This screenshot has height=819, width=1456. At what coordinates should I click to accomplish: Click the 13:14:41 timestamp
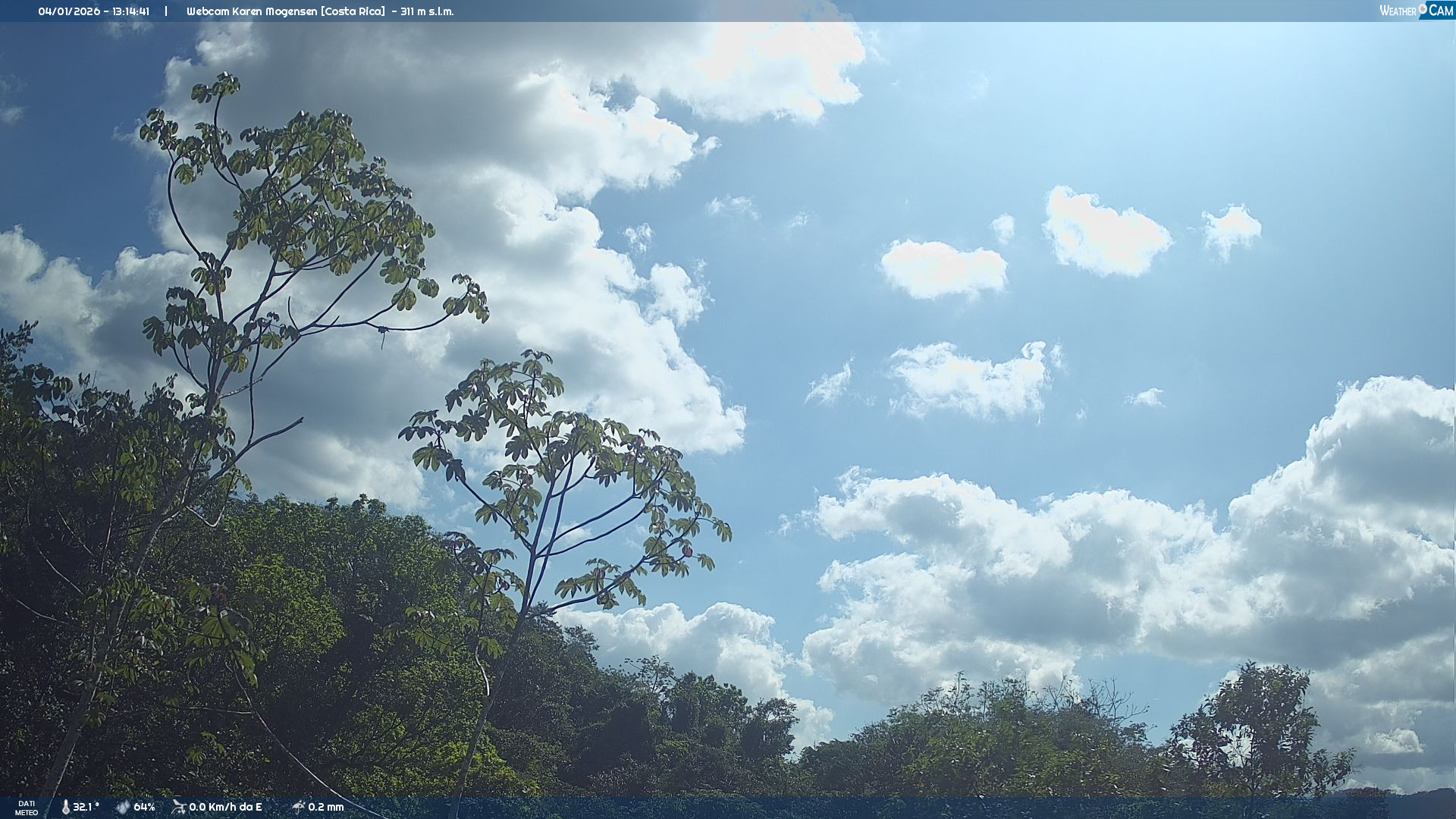click(x=130, y=11)
